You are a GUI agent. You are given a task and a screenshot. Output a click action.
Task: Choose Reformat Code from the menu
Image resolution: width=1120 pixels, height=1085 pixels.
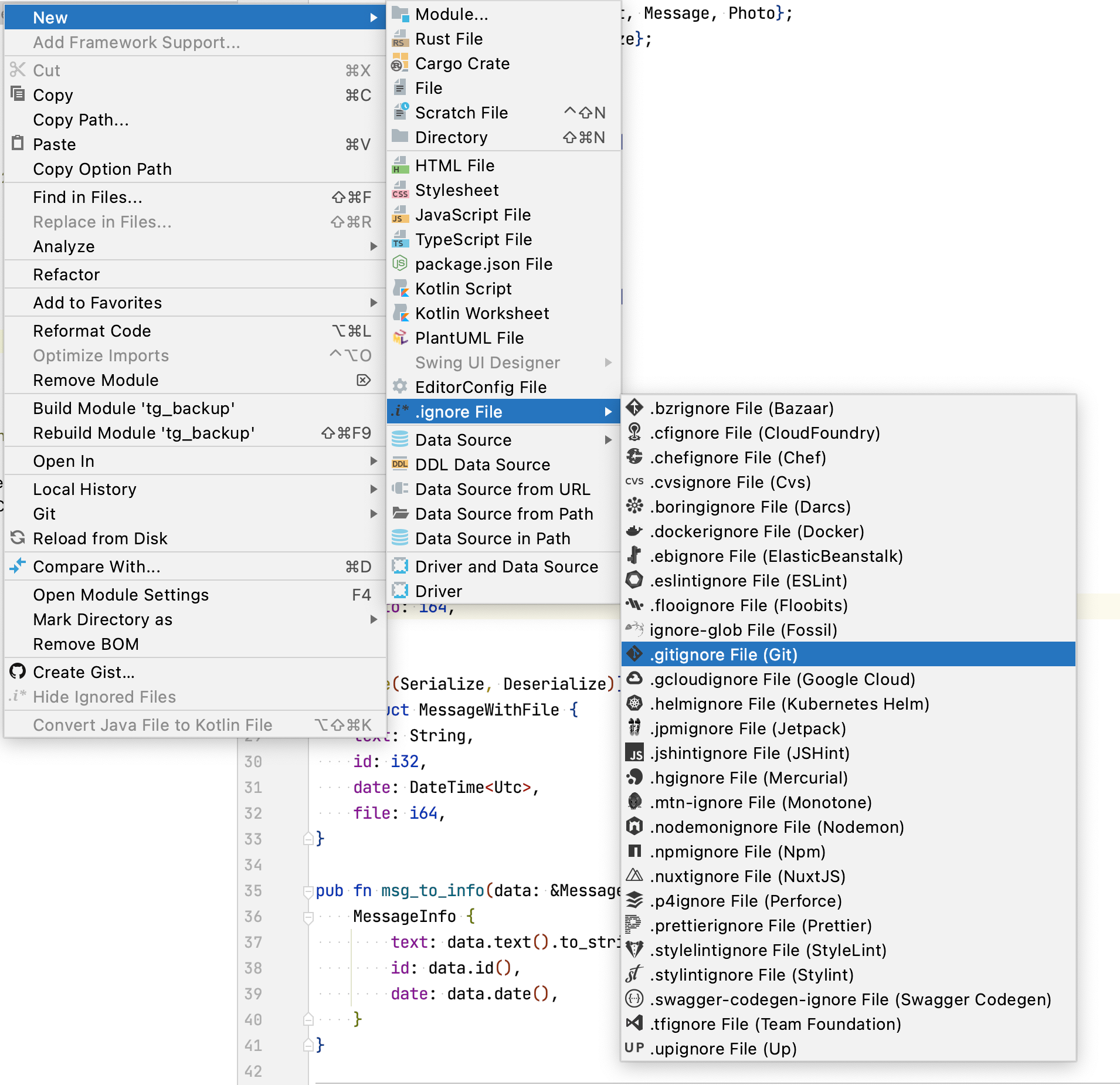click(91, 331)
